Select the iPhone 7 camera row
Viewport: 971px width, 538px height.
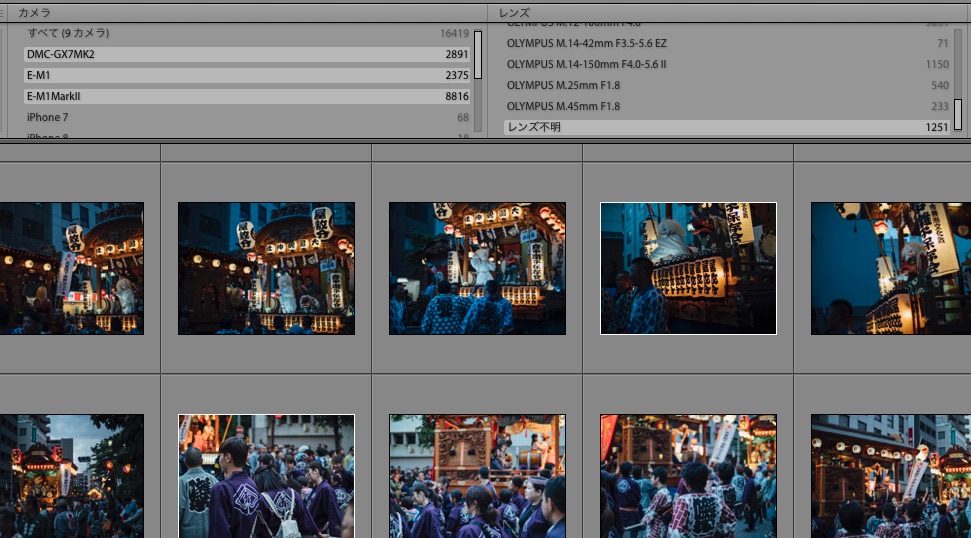(x=247, y=117)
